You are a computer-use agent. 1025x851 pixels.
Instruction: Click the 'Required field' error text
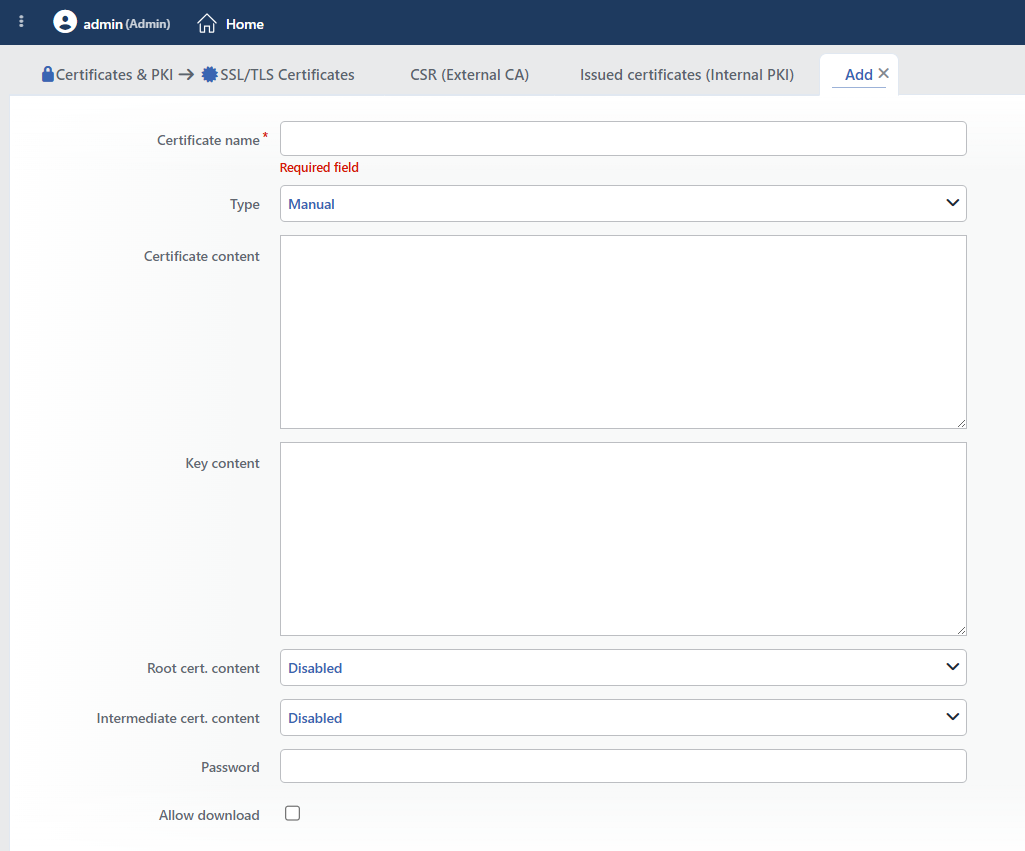click(319, 167)
